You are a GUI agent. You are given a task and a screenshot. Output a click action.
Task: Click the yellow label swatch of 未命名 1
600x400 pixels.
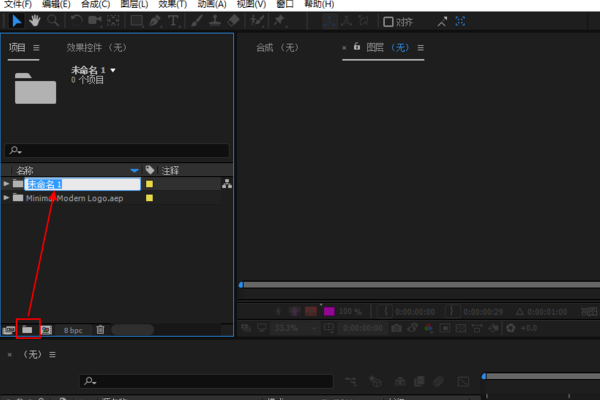(x=150, y=184)
